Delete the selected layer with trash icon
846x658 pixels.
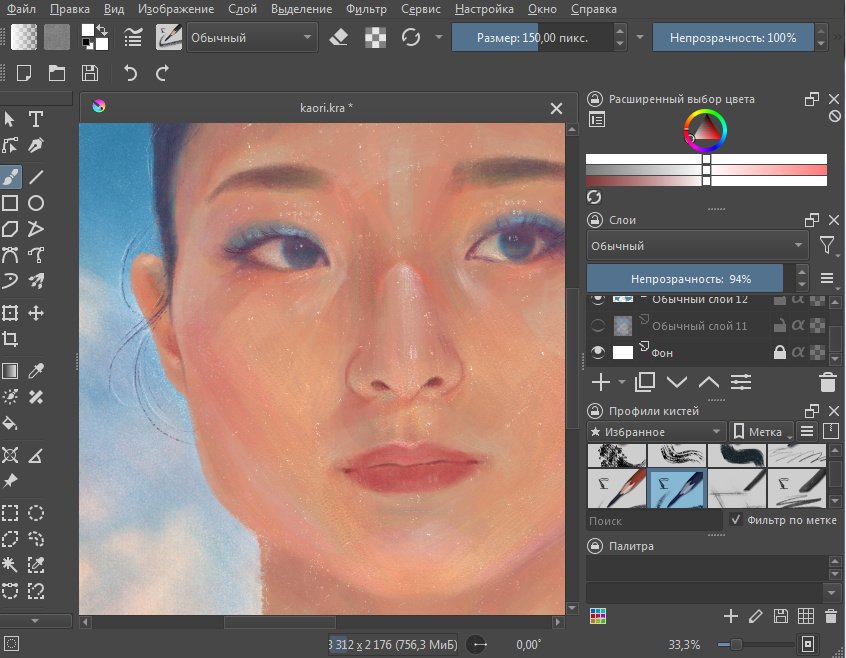coord(828,382)
